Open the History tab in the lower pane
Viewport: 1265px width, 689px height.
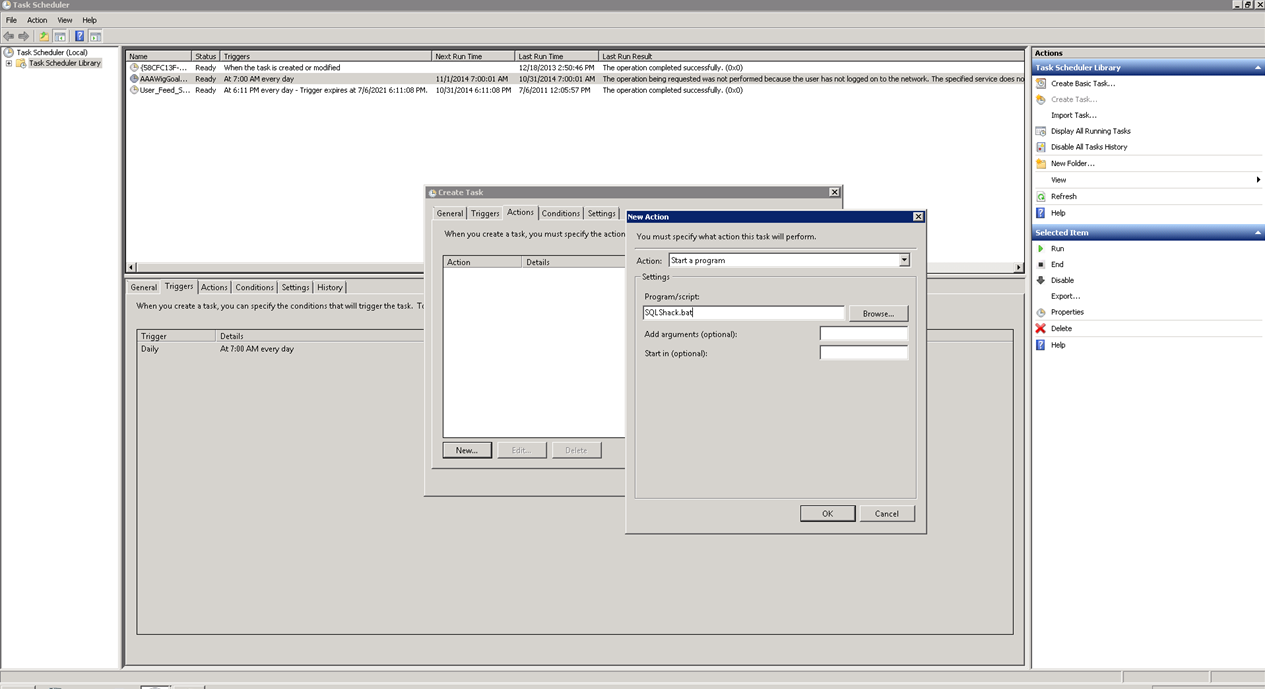coord(329,287)
